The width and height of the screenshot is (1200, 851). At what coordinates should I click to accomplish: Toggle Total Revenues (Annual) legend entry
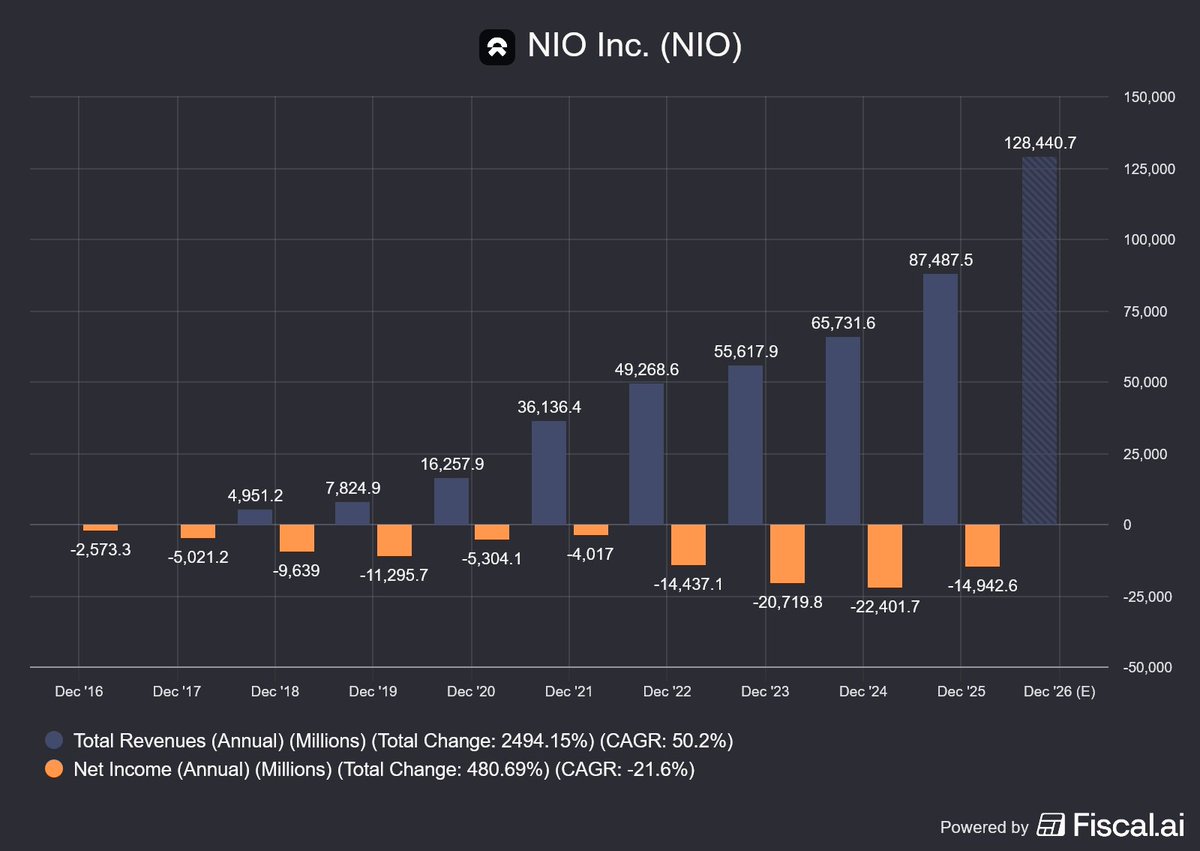pyautogui.click(x=390, y=741)
